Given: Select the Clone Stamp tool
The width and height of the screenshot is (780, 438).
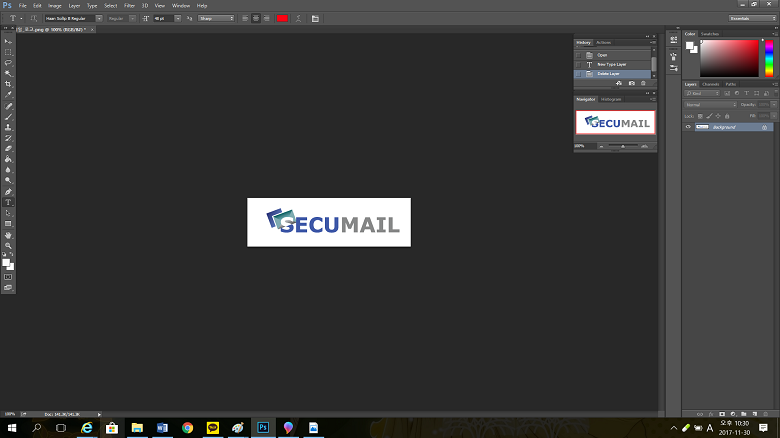Looking at the screenshot, I should click(8, 127).
